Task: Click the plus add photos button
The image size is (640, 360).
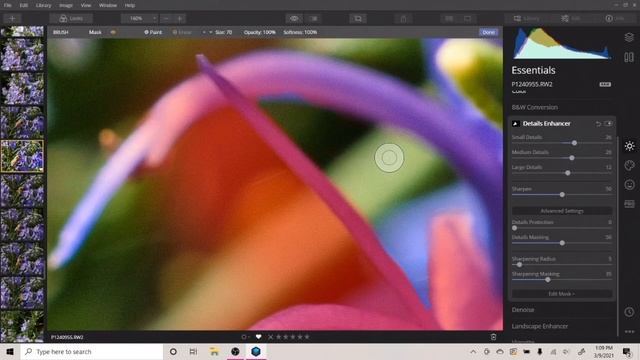Action: click(x=12, y=18)
